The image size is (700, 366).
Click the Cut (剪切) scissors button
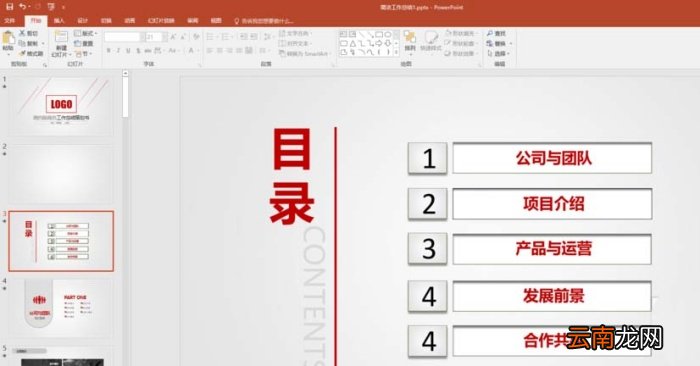[x=29, y=33]
